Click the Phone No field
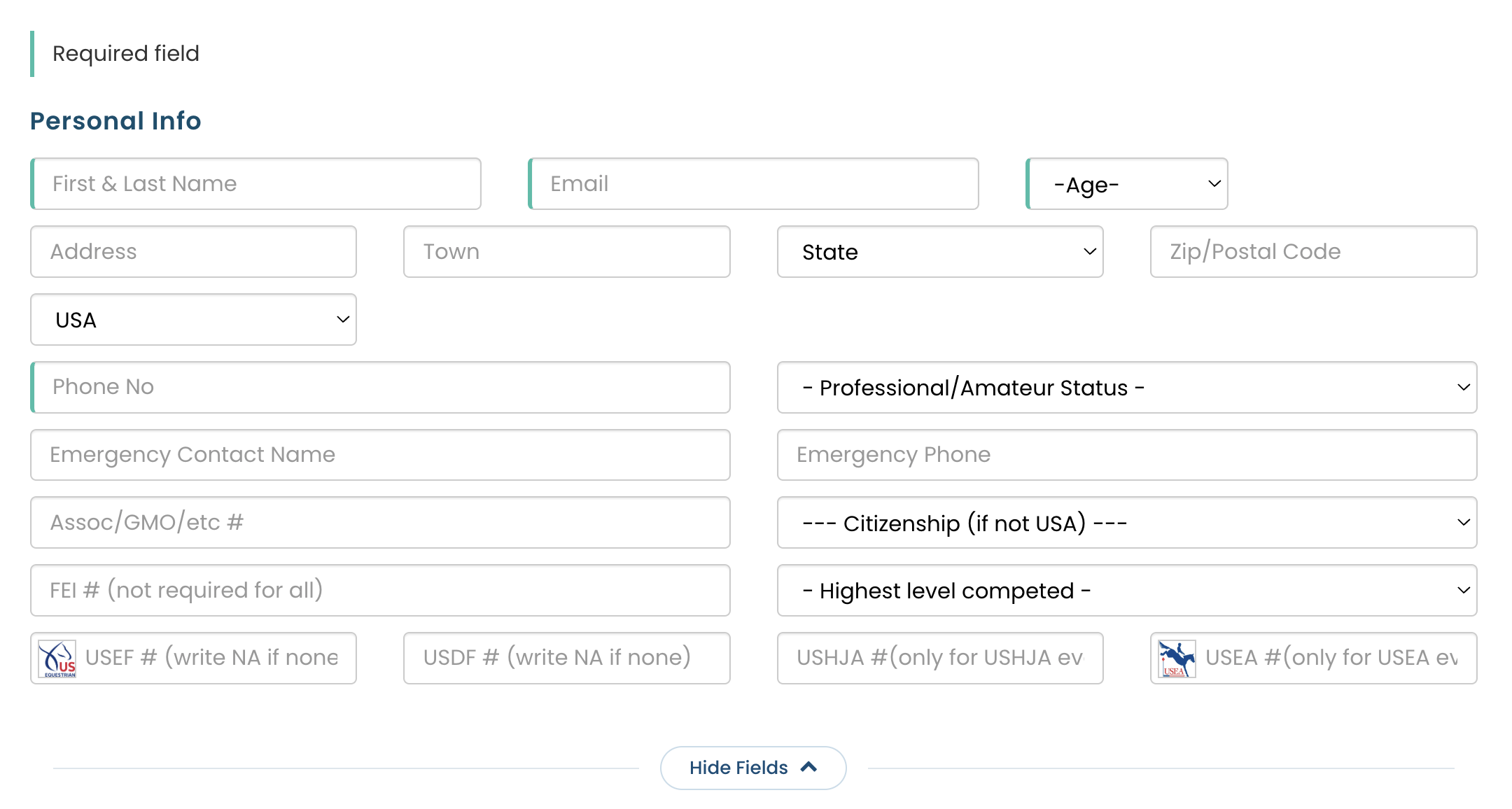 coord(380,387)
